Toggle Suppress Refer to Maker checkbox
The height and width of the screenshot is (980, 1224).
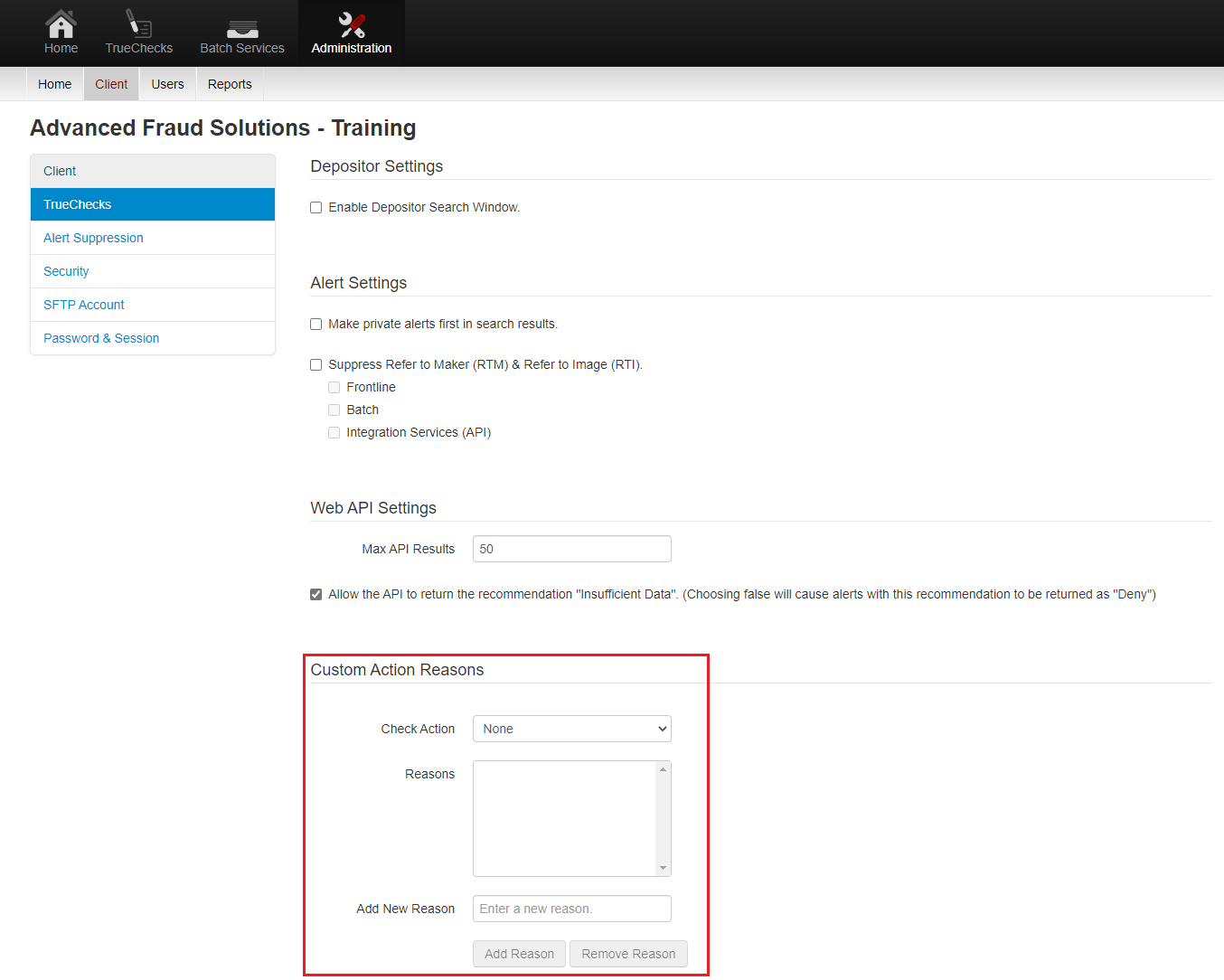[x=316, y=365]
